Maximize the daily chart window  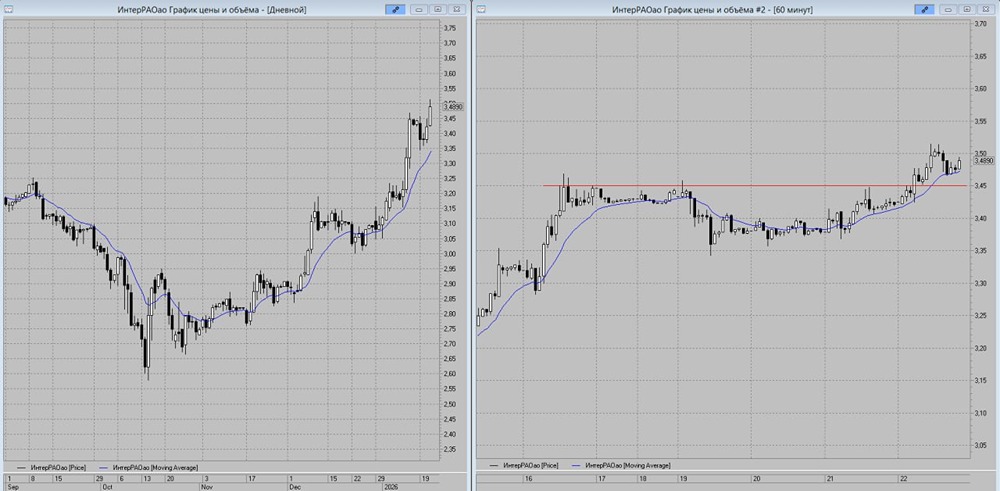pos(438,10)
